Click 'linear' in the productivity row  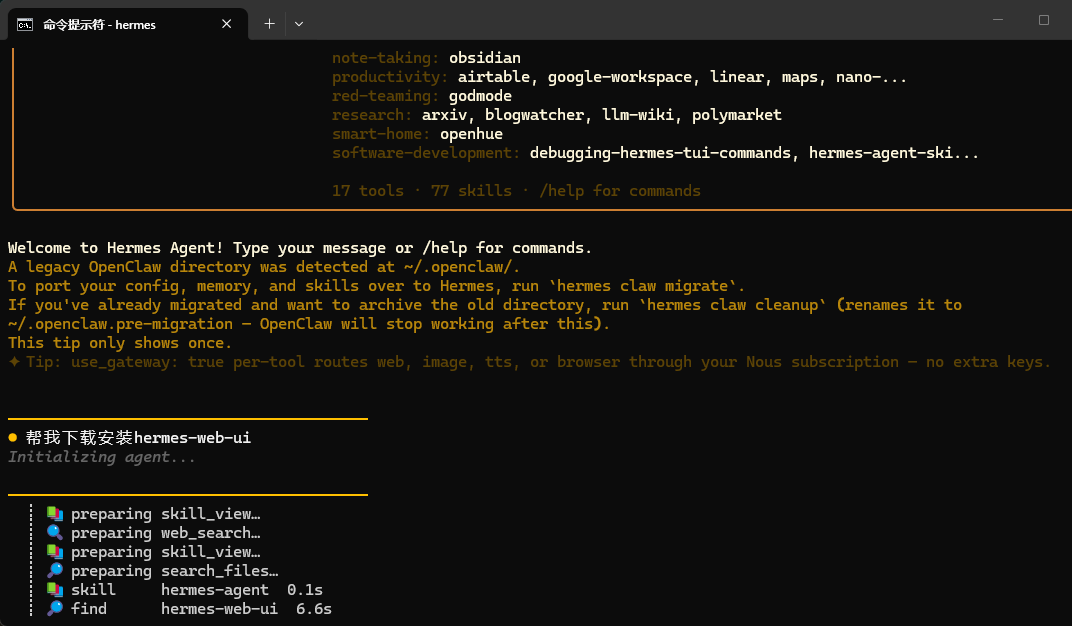[736, 77]
